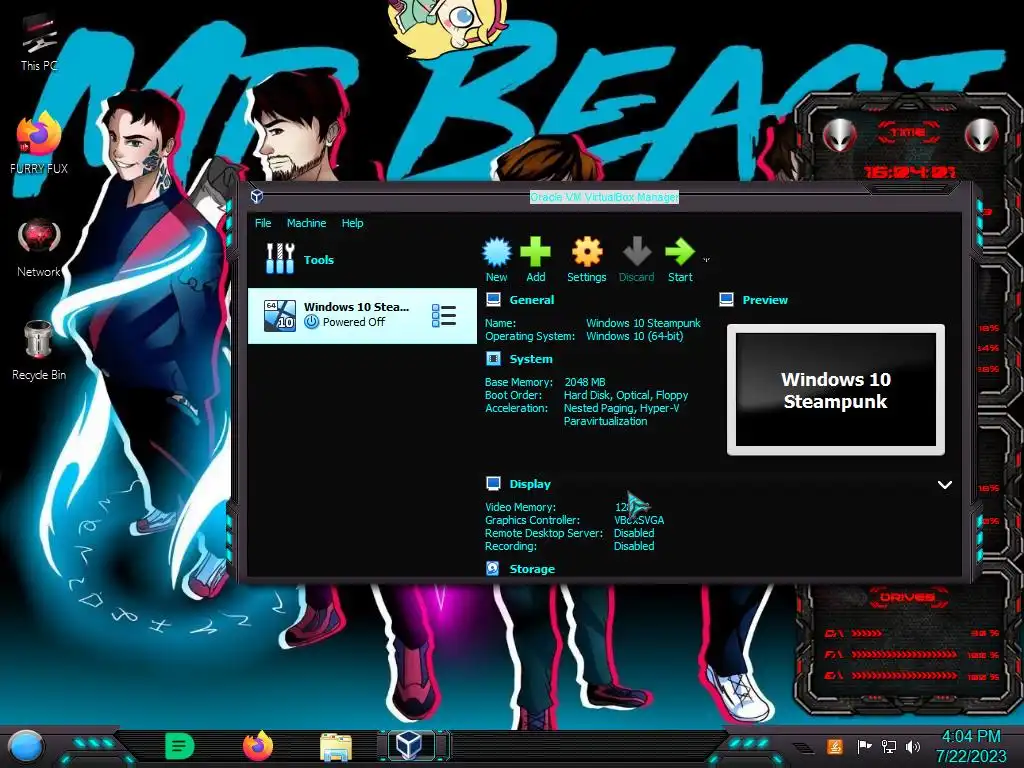Click the network tray icon
Viewport: 1024px width, 768px height.
(x=889, y=746)
